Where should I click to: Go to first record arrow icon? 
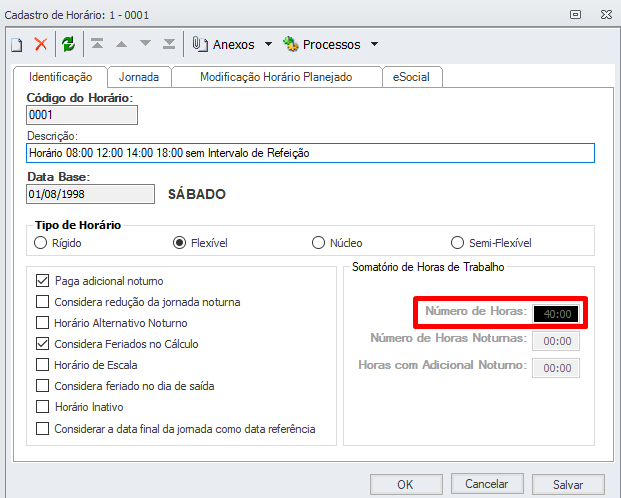tap(97, 44)
